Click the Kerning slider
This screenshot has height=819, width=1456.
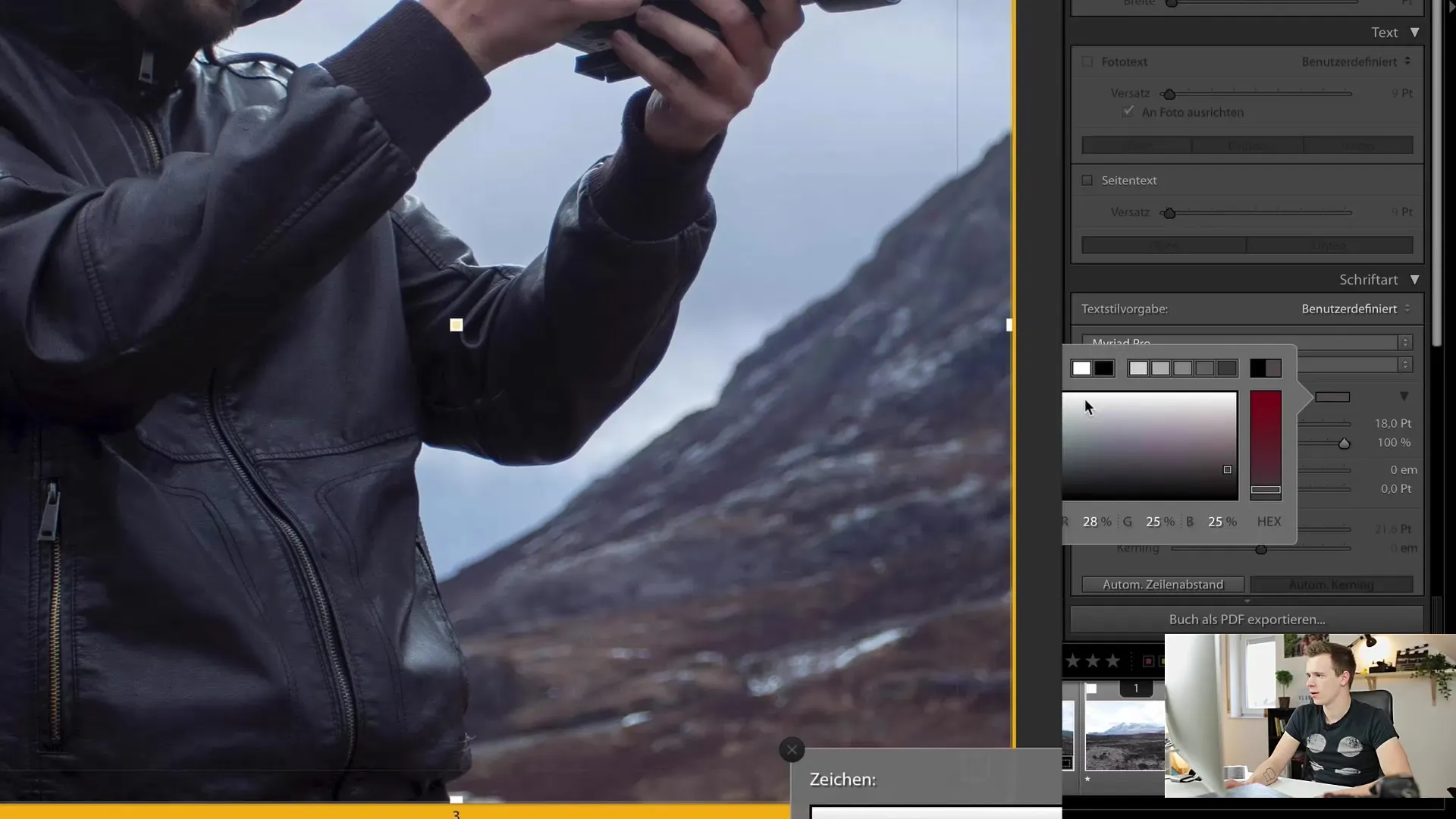click(x=1260, y=548)
